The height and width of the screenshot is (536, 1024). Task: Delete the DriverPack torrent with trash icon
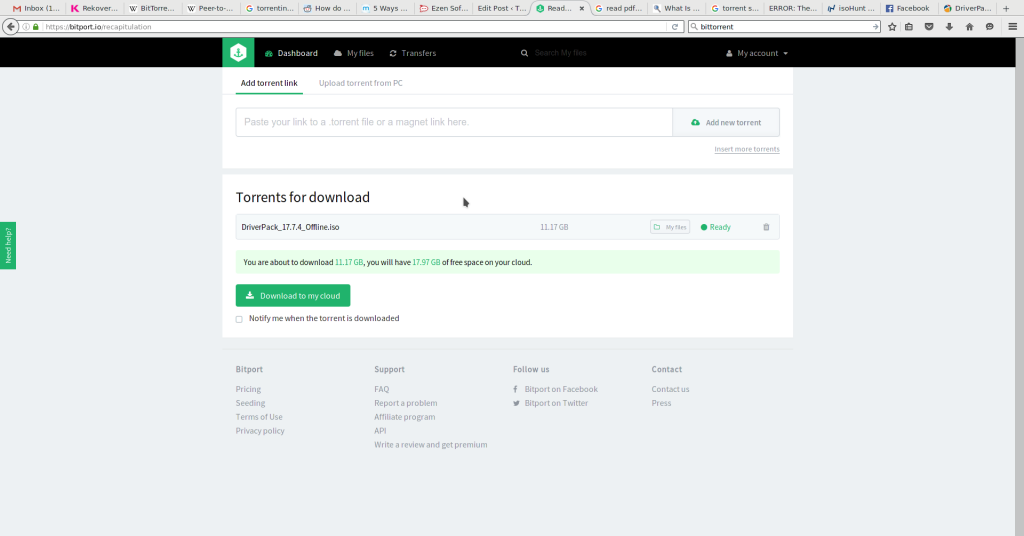[766, 227]
